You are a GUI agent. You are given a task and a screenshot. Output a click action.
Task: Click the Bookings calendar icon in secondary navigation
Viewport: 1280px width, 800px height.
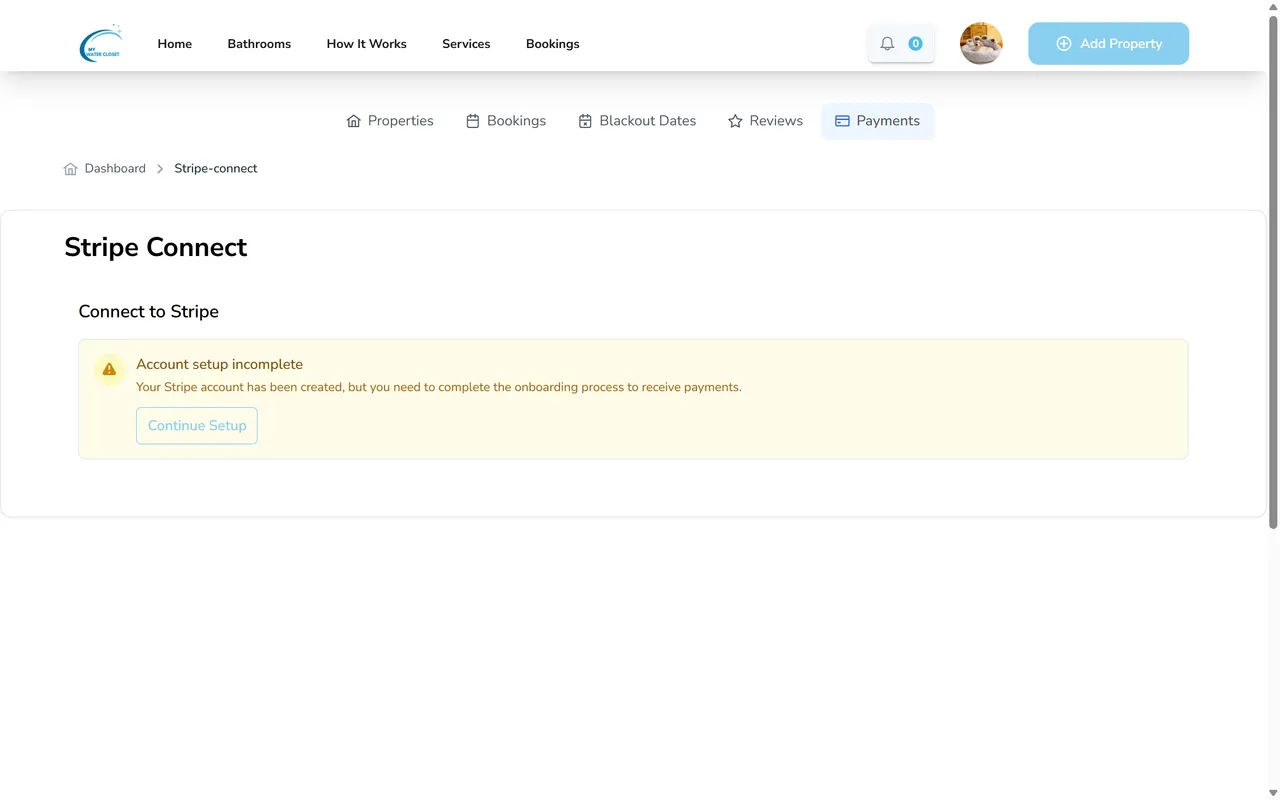(471, 120)
